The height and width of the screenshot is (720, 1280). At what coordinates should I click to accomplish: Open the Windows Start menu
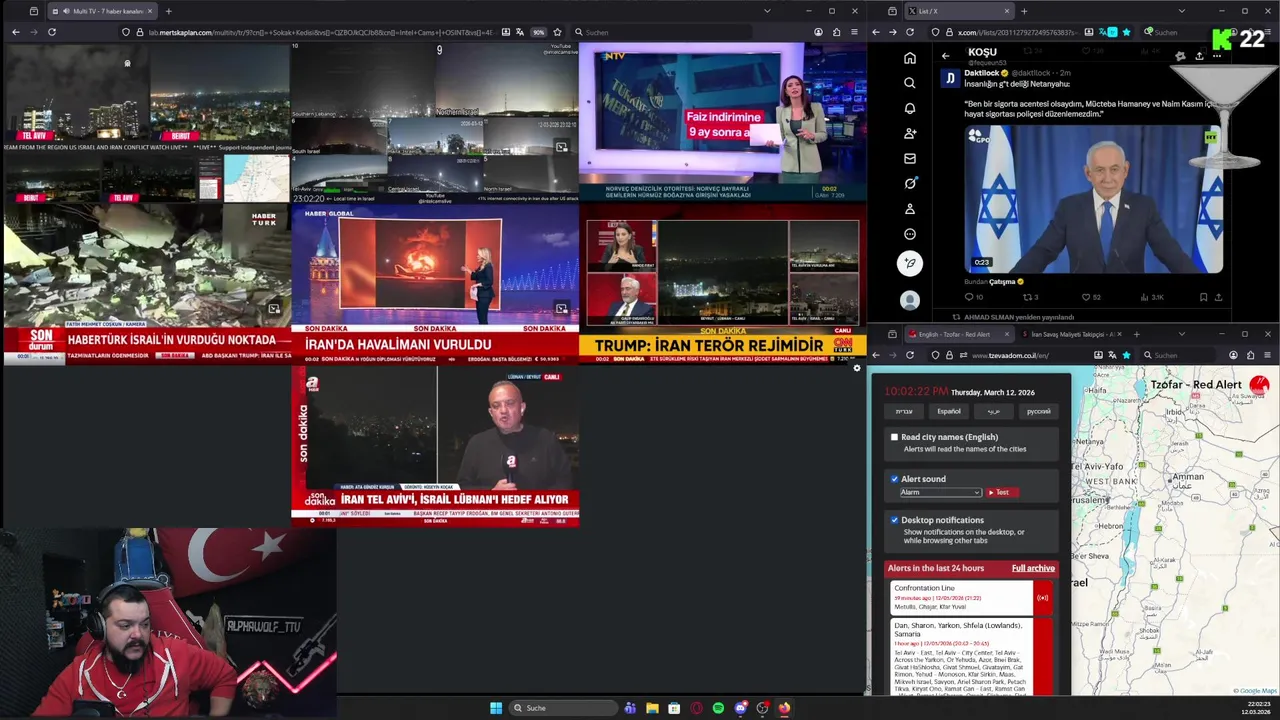[496, 708]
